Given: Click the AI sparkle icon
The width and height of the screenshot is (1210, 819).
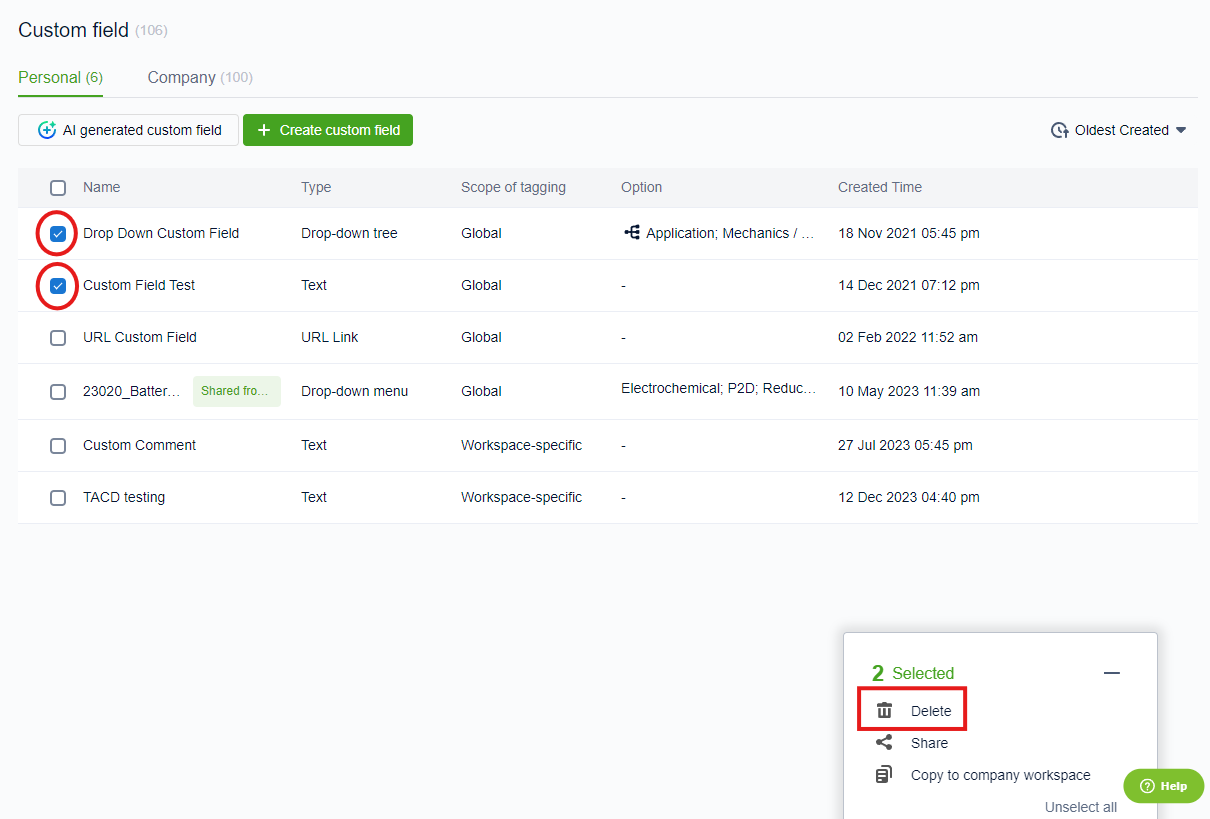Looking at the screenshot, I should tap(46, 130).
